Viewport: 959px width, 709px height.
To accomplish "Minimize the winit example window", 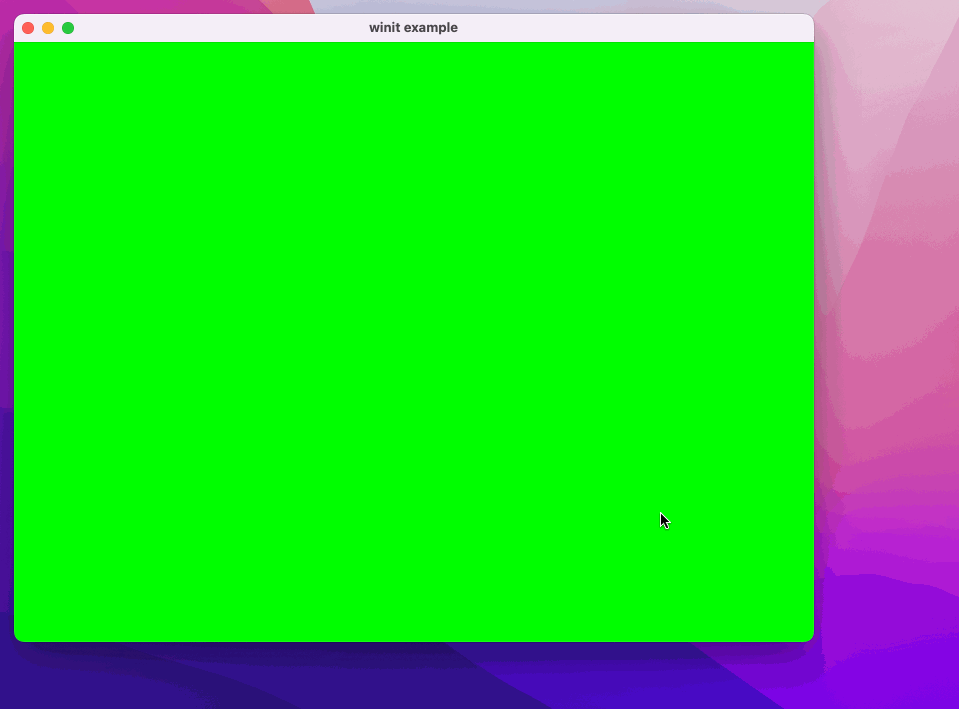I will 48,28.
